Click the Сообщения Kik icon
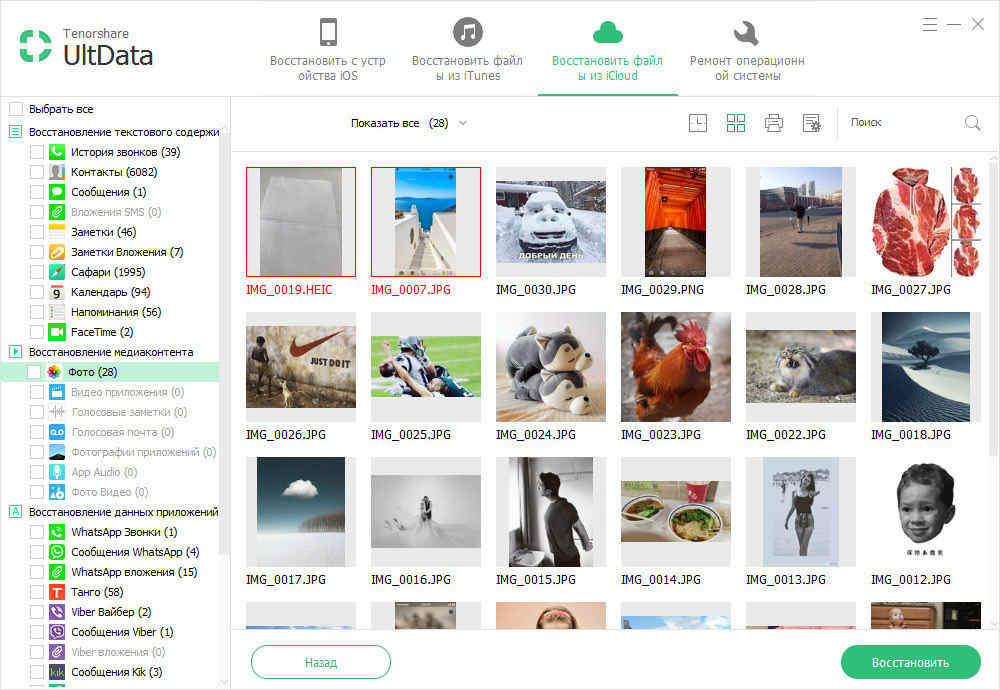This screenshot has height=690, width=1000. (57, 672)
